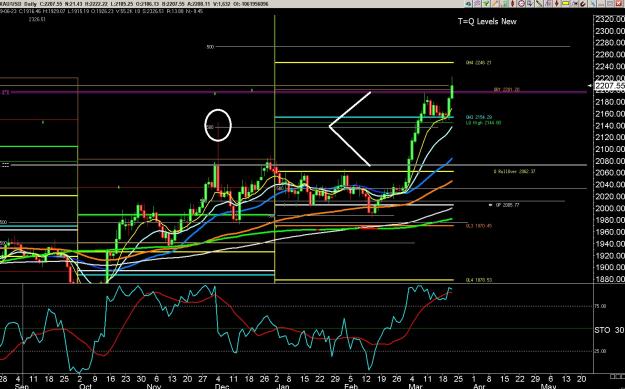Click the 1940.00 price axis label
This screenshot has height=389, width=625.
click(610, 244)
